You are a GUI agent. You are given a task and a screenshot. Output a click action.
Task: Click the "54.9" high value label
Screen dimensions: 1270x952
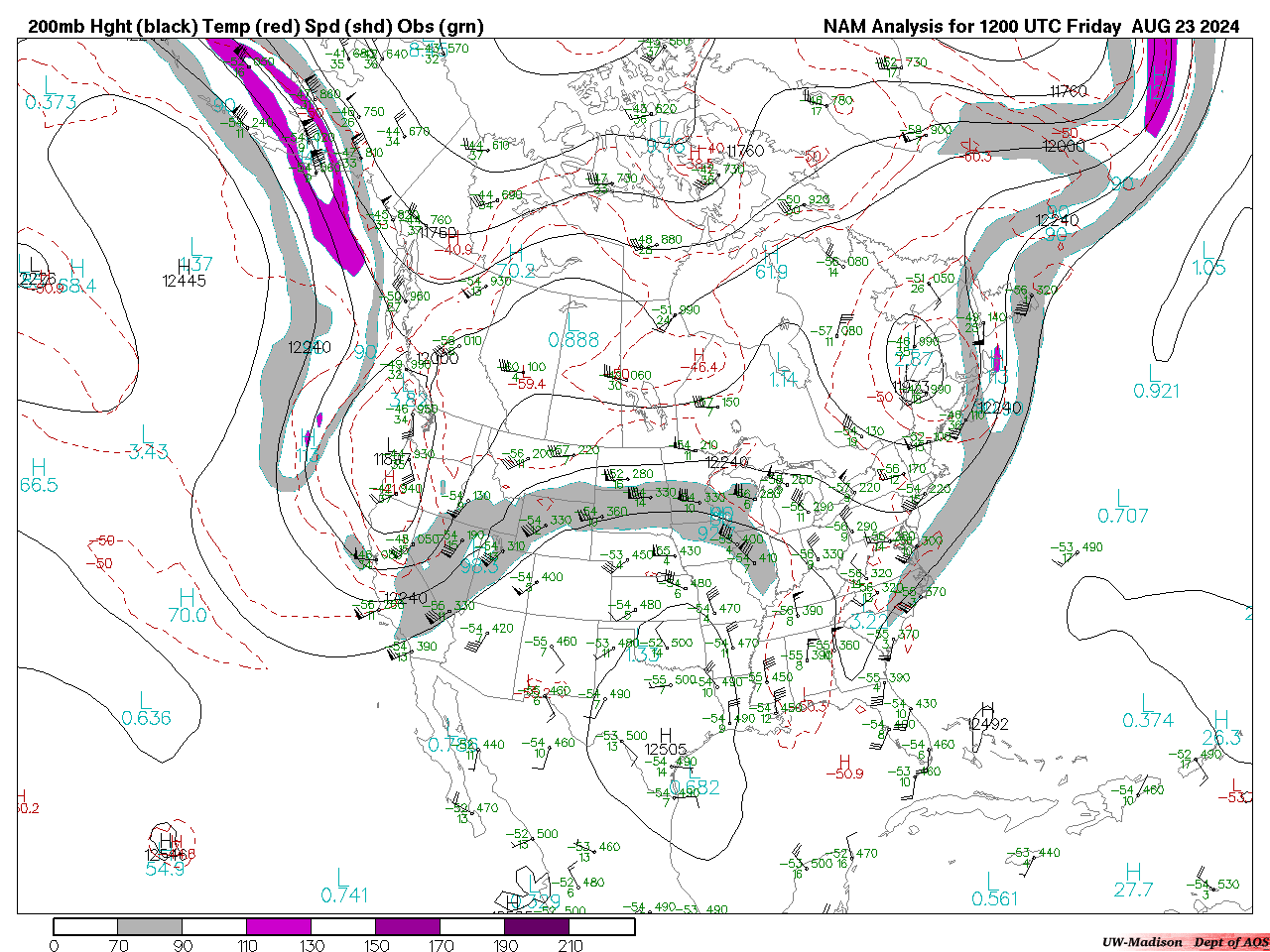165,869
